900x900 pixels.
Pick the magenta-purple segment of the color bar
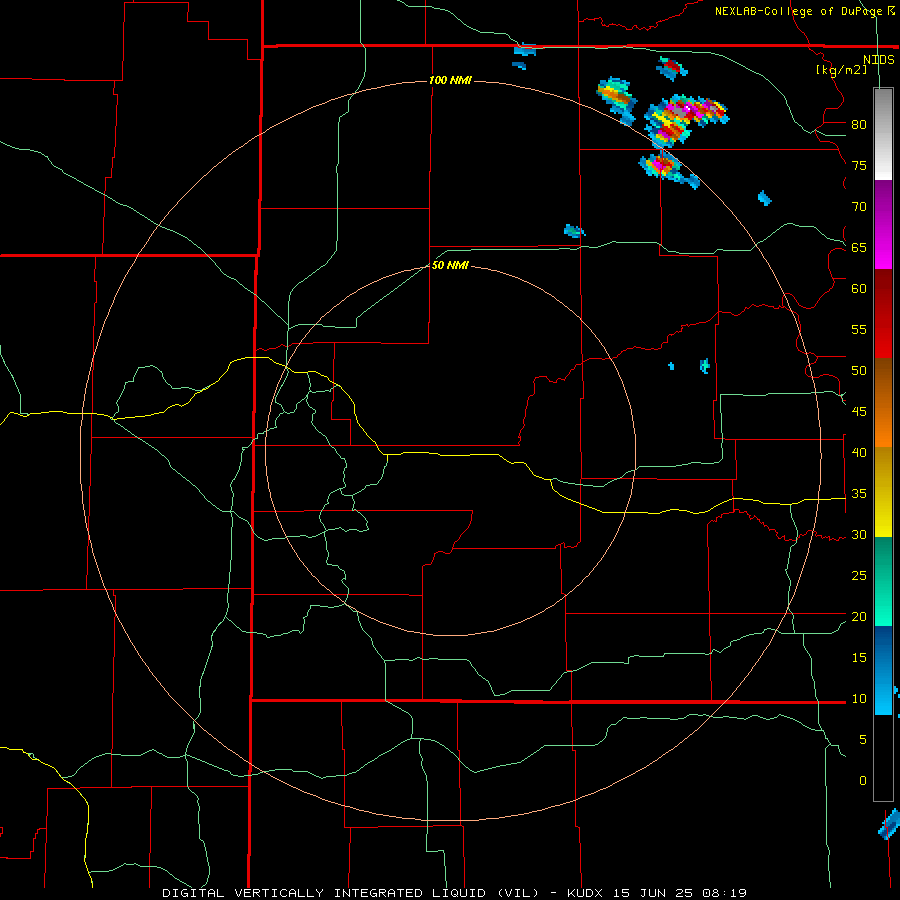point(883,224)
